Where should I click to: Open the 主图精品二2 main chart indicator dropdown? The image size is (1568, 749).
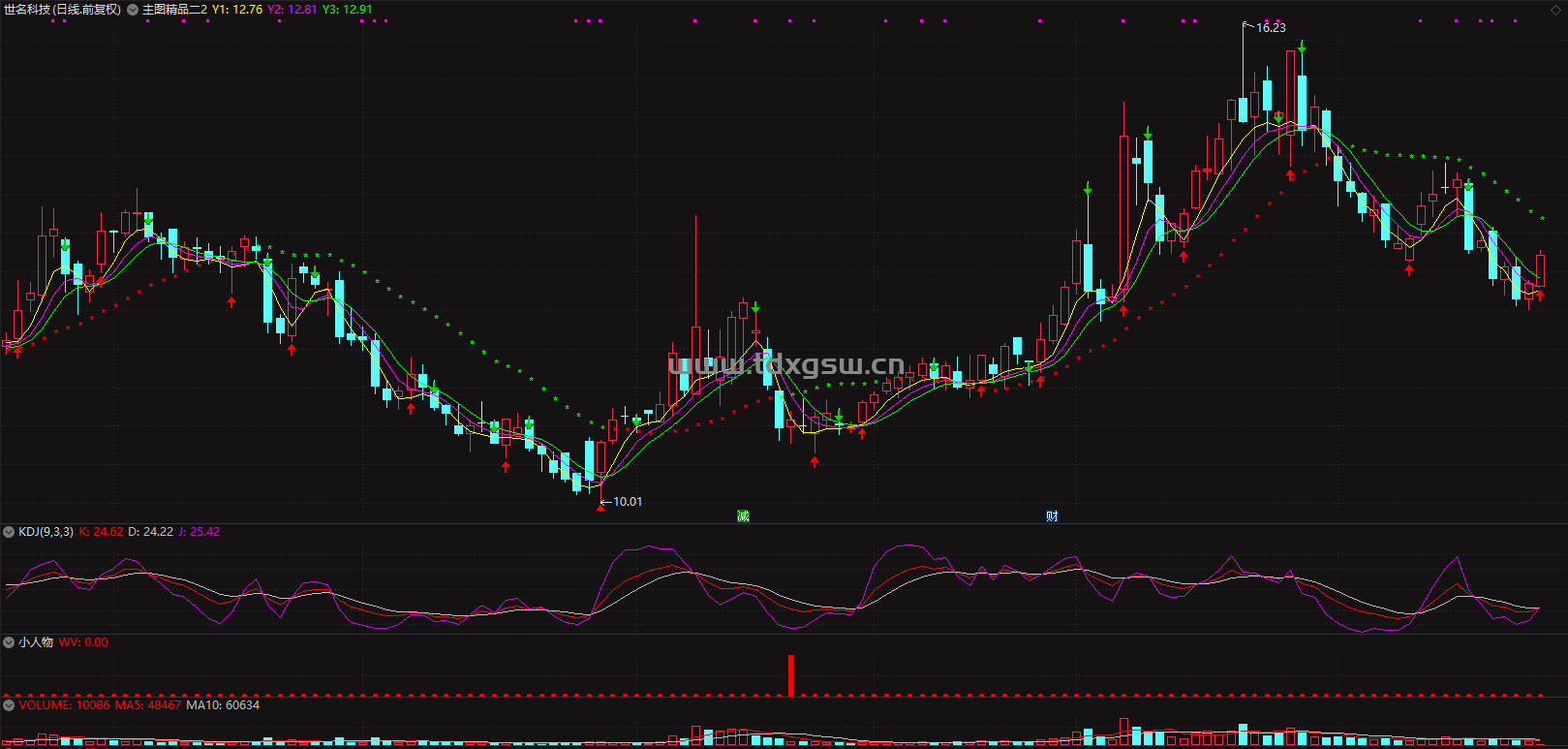[133, 10]
